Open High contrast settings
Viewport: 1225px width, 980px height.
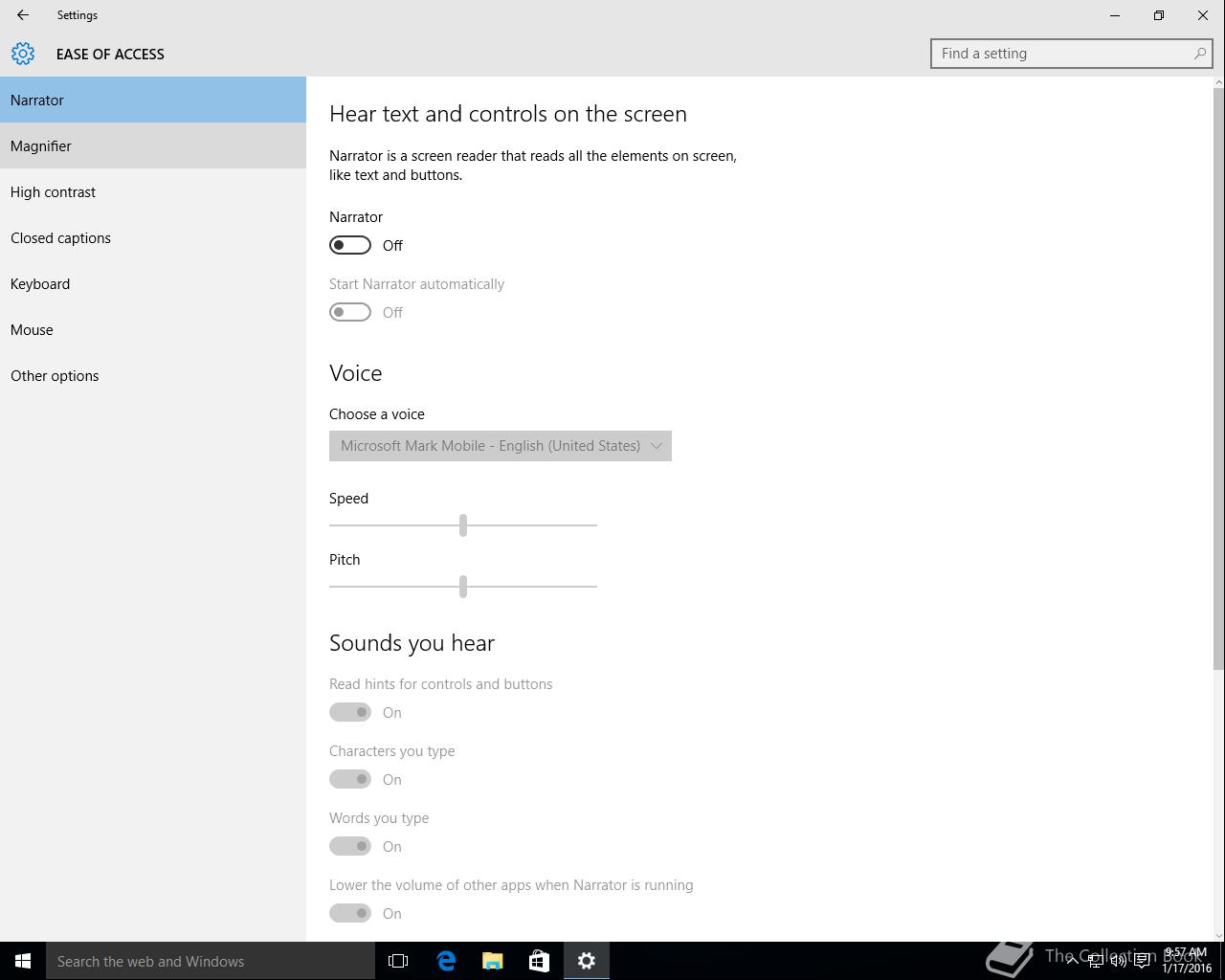tap(153, 191)
